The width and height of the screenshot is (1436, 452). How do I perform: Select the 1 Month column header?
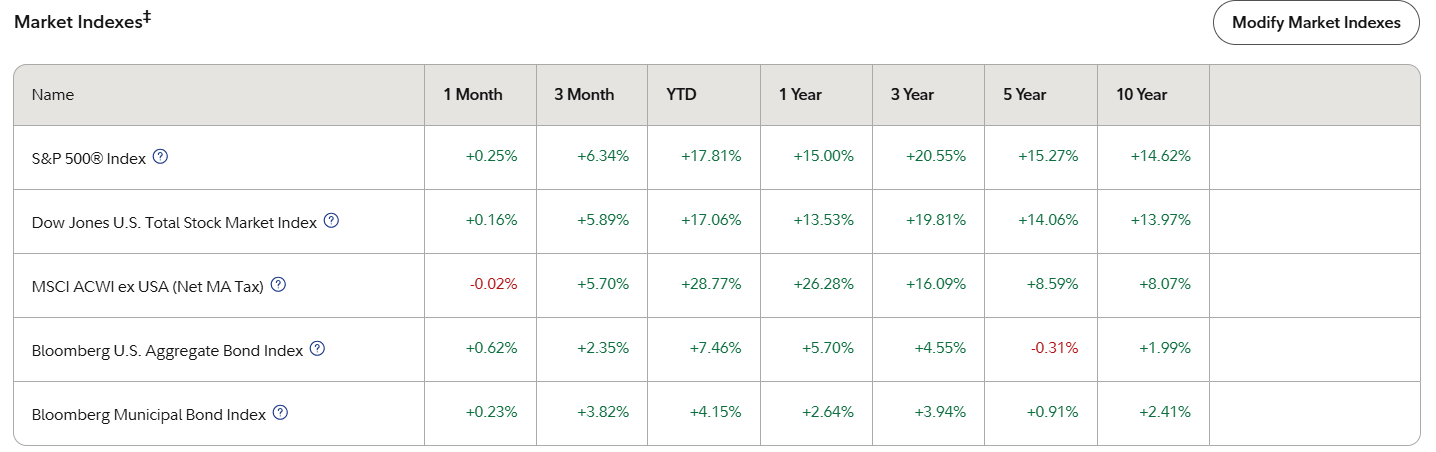tap(473, 95)
